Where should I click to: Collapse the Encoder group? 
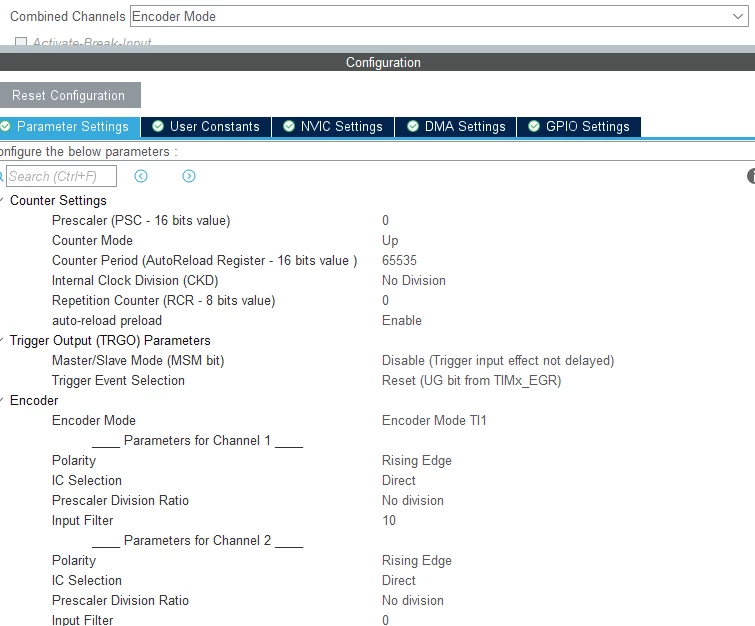[2, 400]
